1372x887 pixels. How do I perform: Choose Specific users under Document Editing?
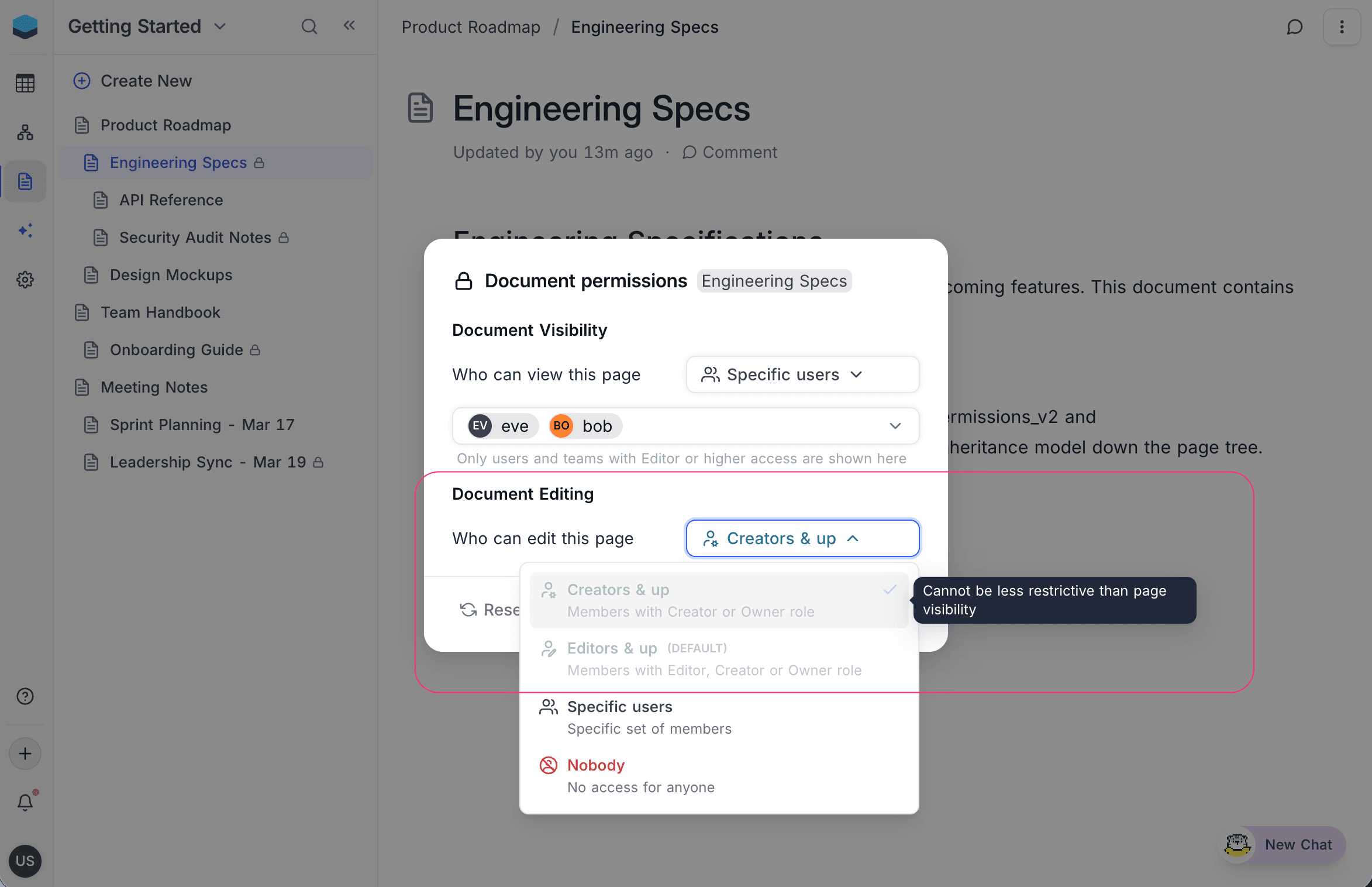point(620,707)
